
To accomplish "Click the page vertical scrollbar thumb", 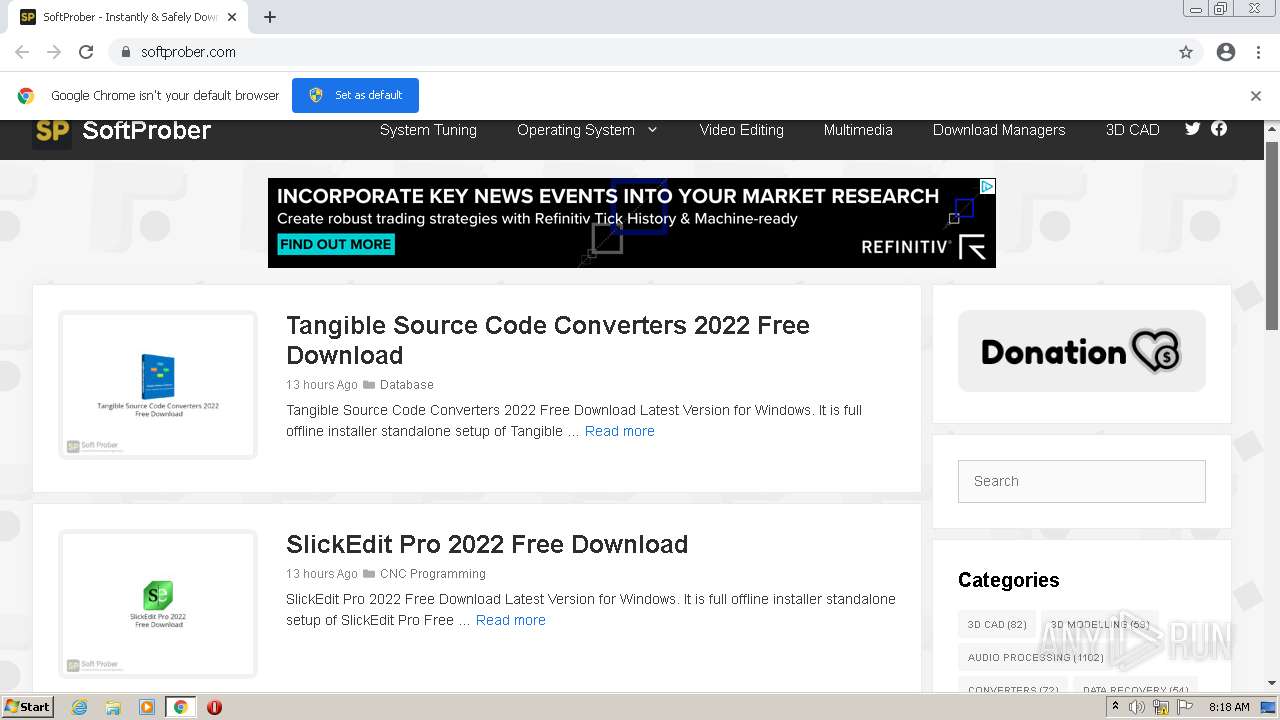I will pyautogui.click(x=1272, y=235).
